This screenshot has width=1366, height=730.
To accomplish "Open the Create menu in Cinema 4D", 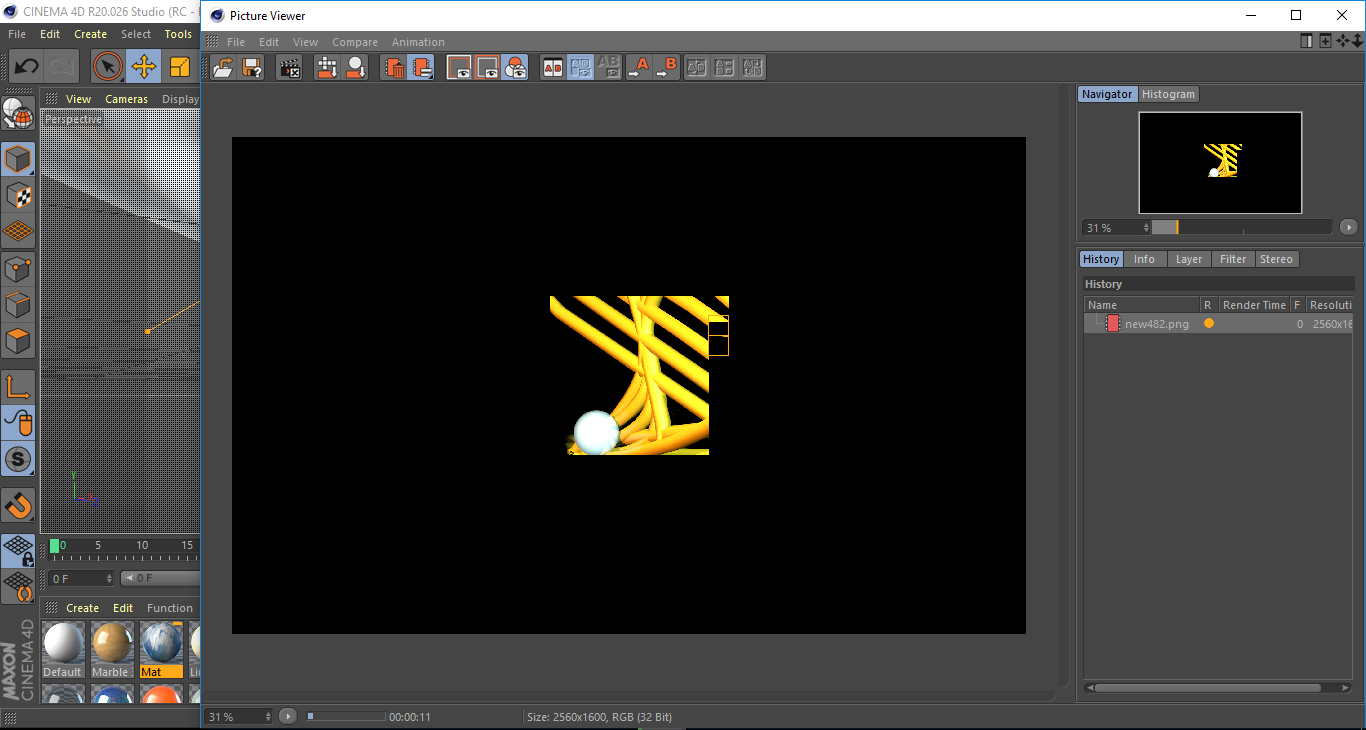I will click(90, 34).
